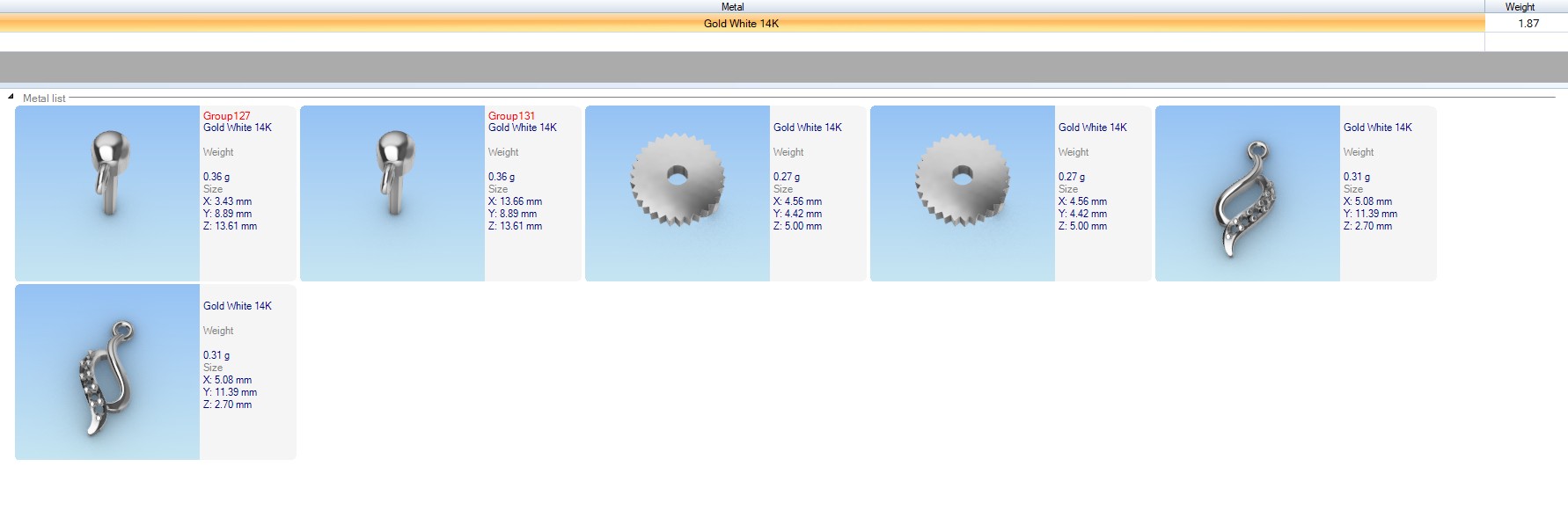Click the red Group127 label
Screen dimensions: 1568x525
(226, 116)
